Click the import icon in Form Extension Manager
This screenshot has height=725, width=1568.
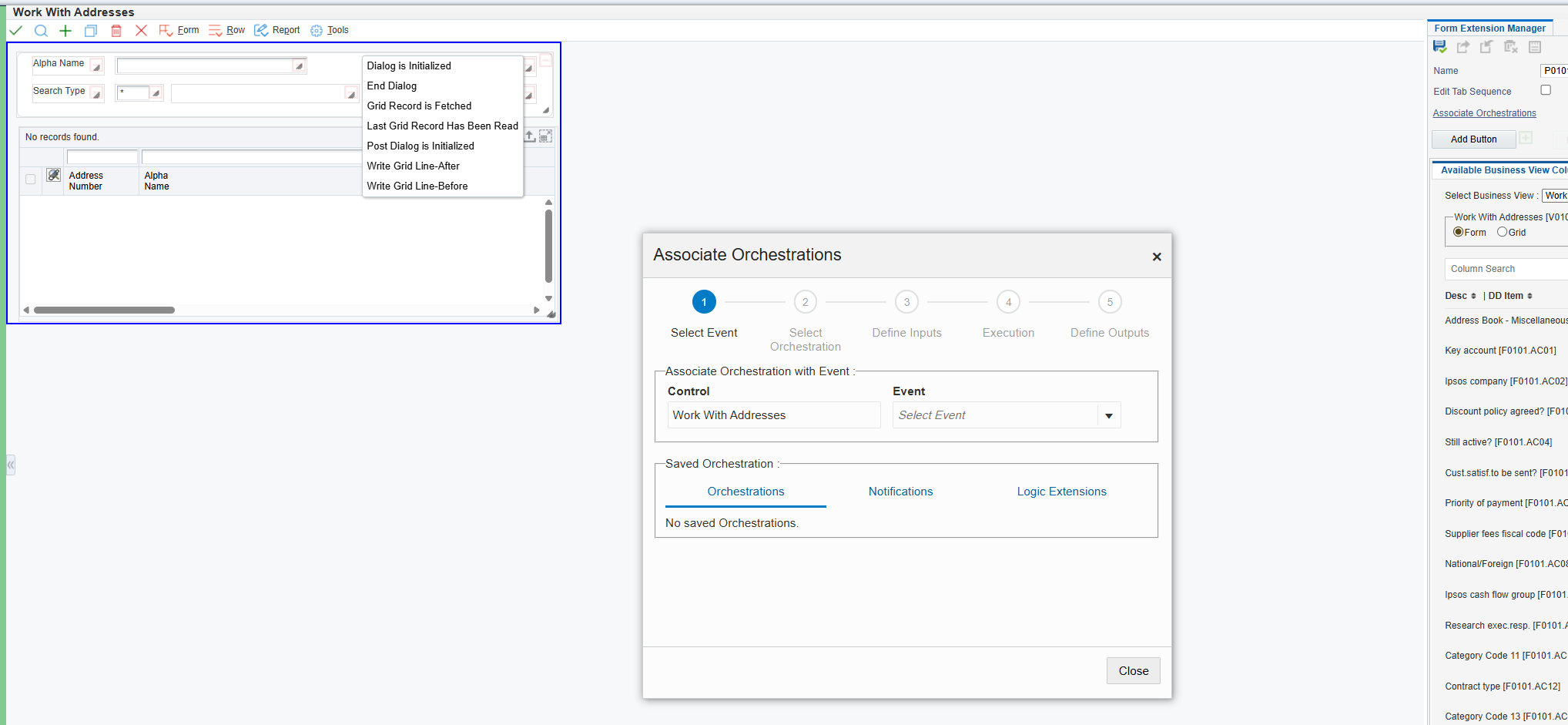tap(1486, 47)
